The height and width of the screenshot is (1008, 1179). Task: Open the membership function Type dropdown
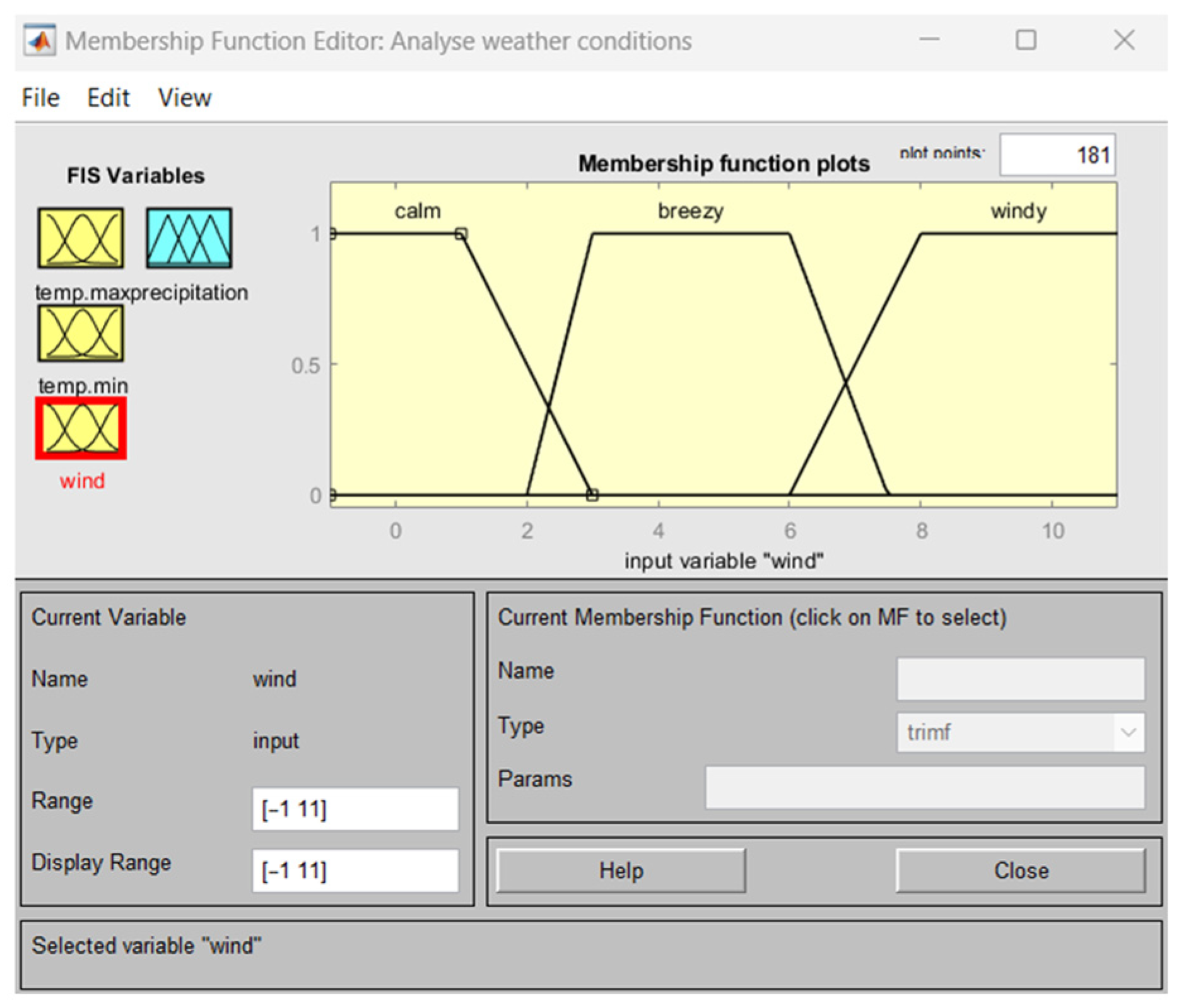pyautogui.click(x=1019, y=732)
